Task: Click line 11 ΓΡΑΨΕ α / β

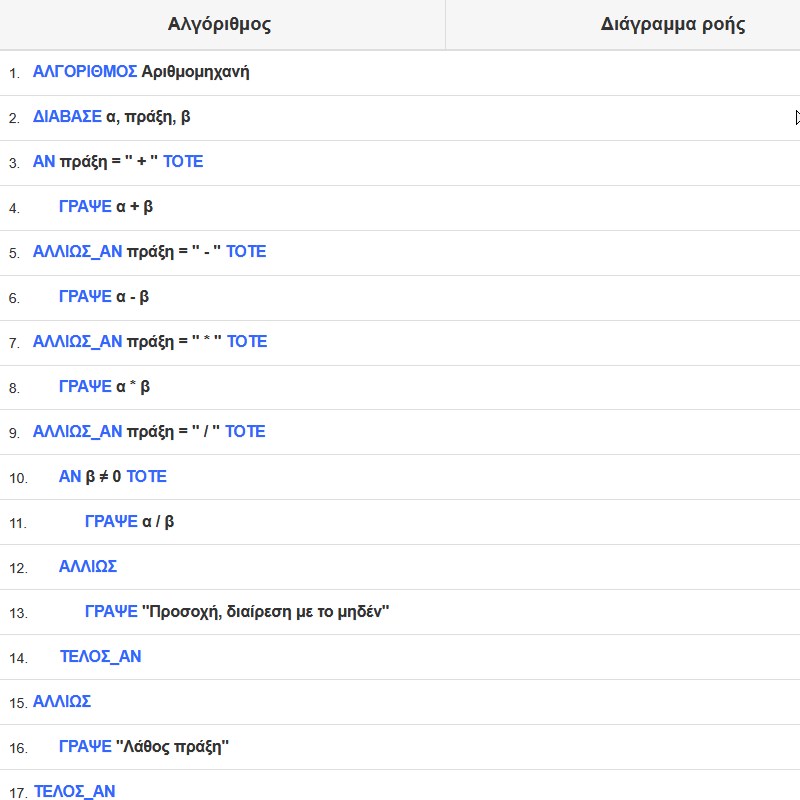Action: coord(130,521)
